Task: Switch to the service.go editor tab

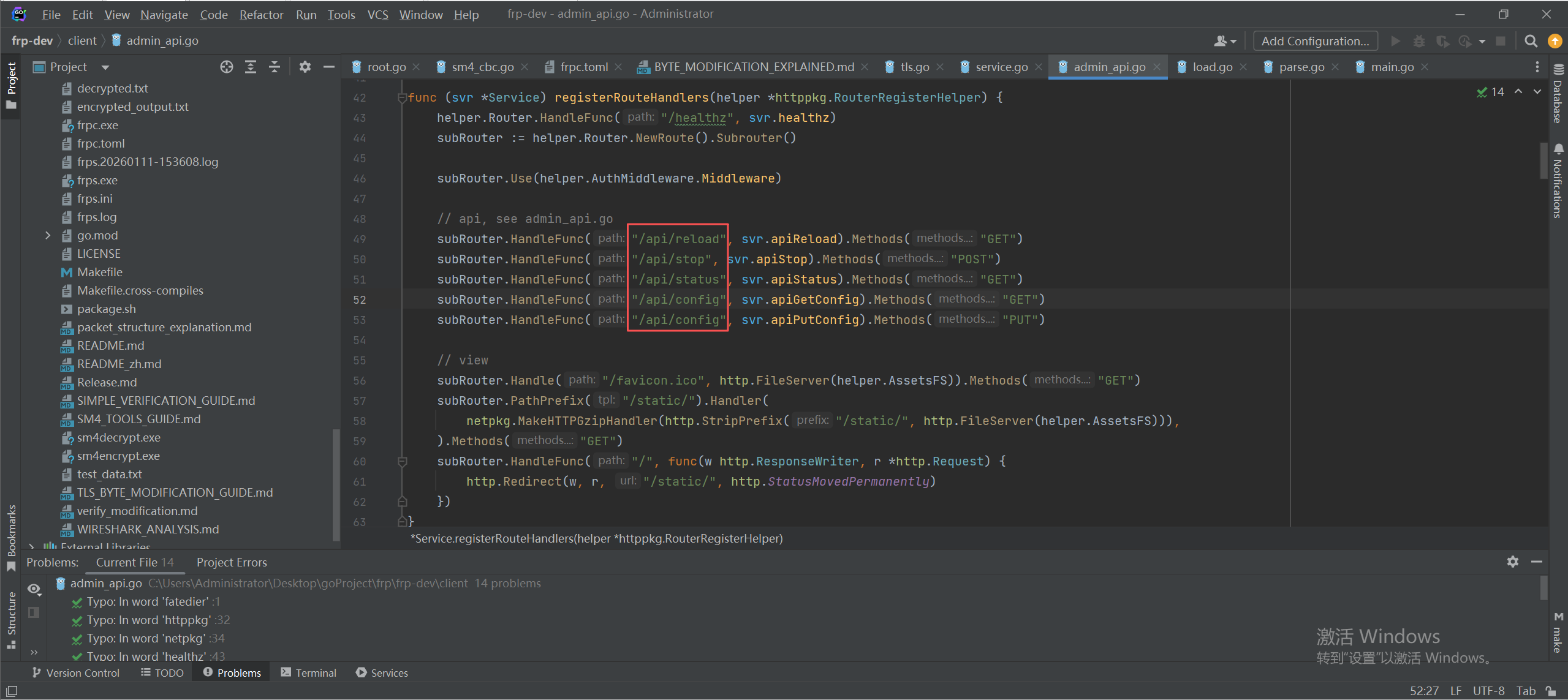Action: (x=1001, y=67)
